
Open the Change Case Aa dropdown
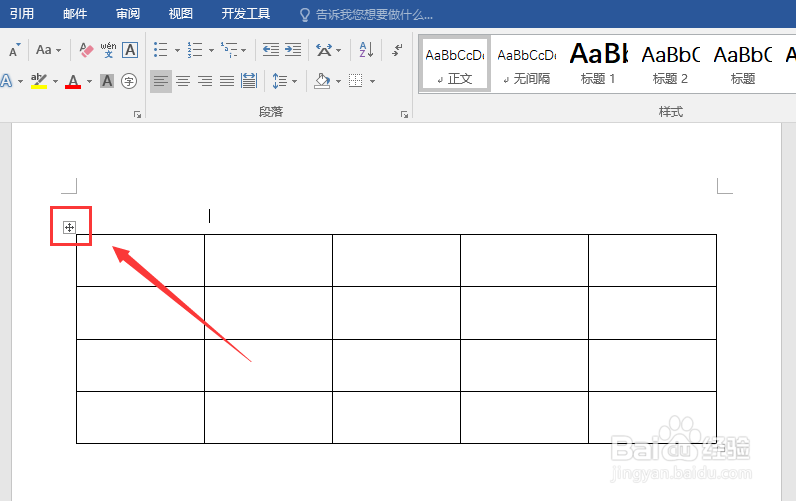[48, 50]
